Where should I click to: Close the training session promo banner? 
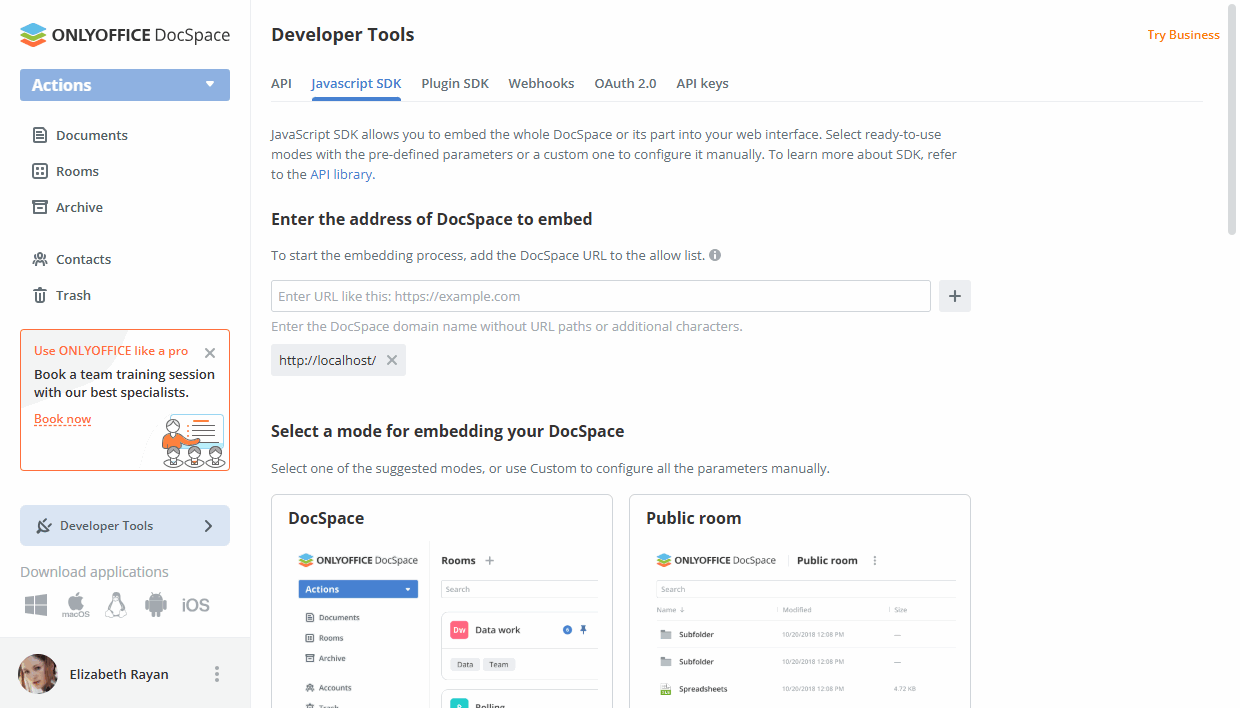click(210, 352)
